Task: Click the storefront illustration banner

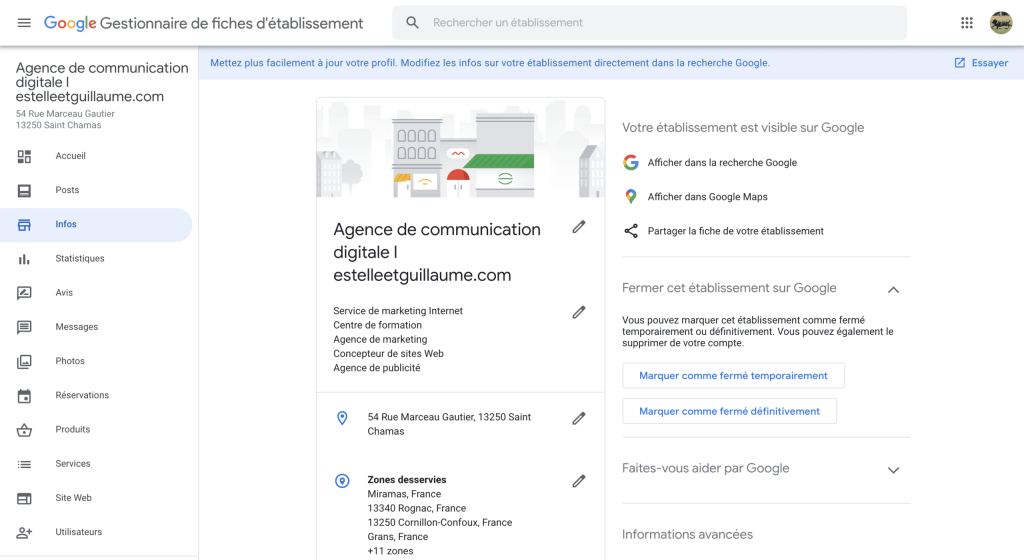Action: 460,148
